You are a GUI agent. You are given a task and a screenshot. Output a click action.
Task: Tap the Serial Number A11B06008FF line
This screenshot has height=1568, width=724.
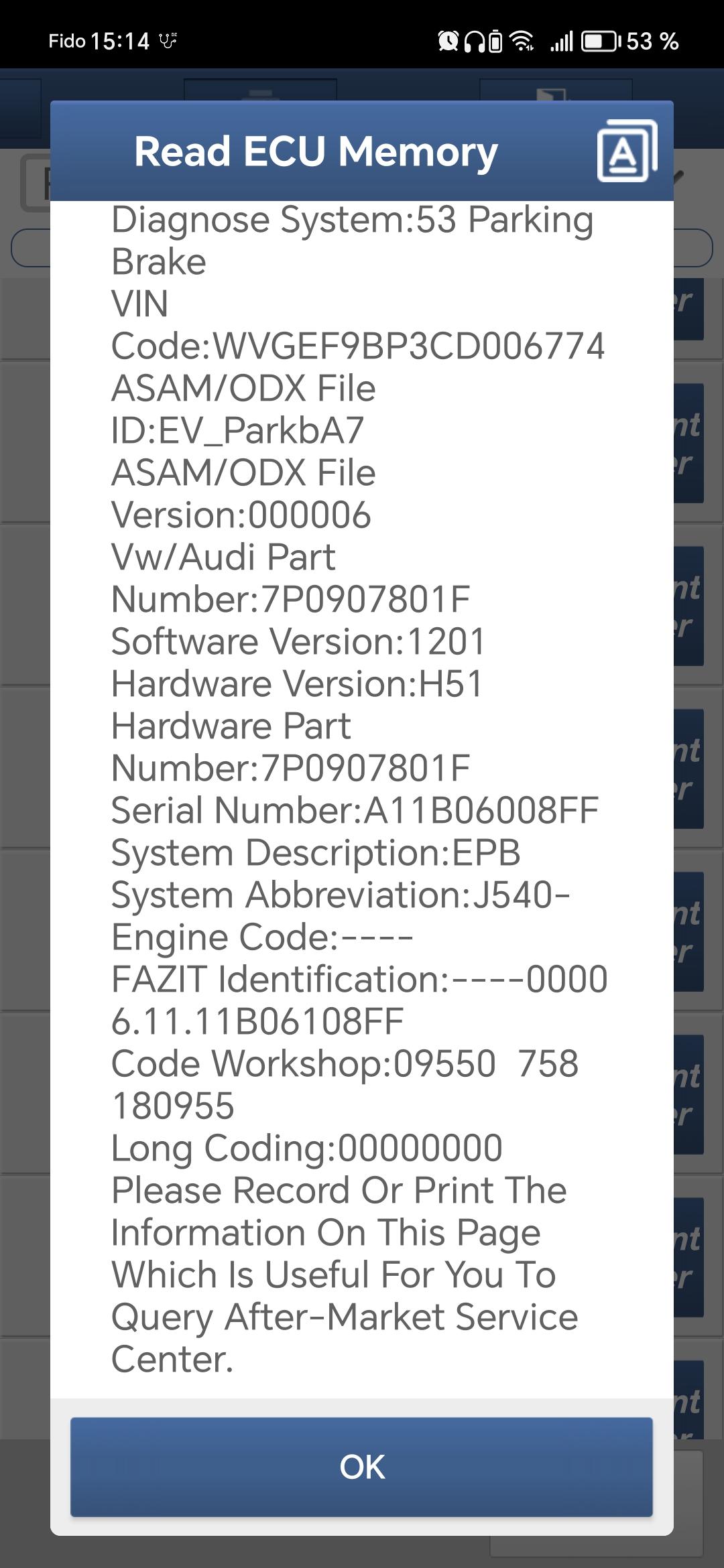point(355,810)
